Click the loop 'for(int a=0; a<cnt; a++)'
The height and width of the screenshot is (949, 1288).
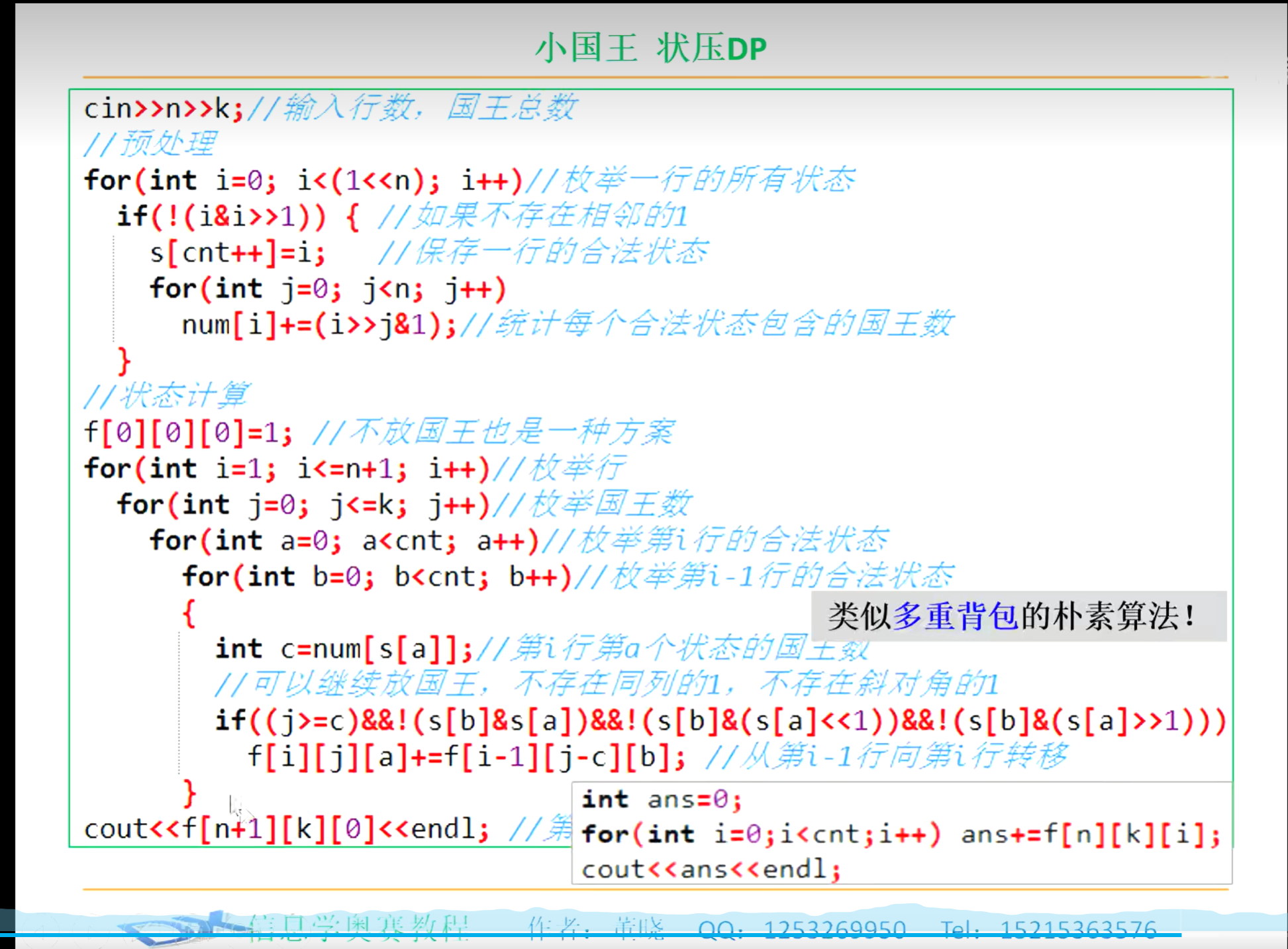344,540
